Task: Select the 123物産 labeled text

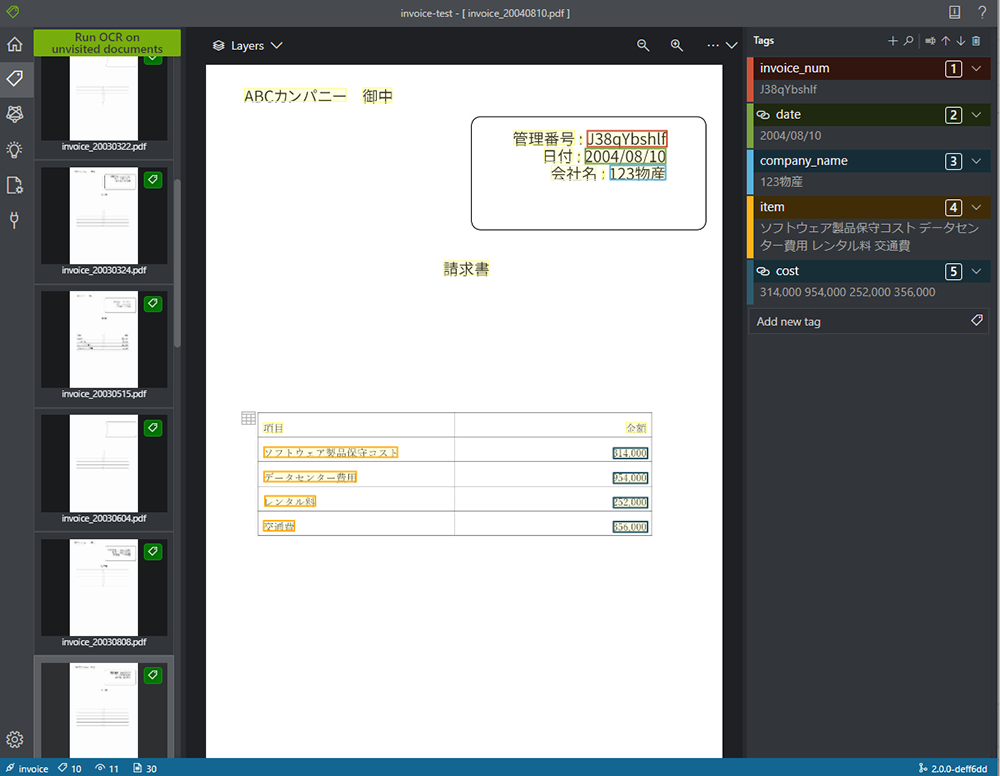Action: pyautogui.click(x=637, y=173)
